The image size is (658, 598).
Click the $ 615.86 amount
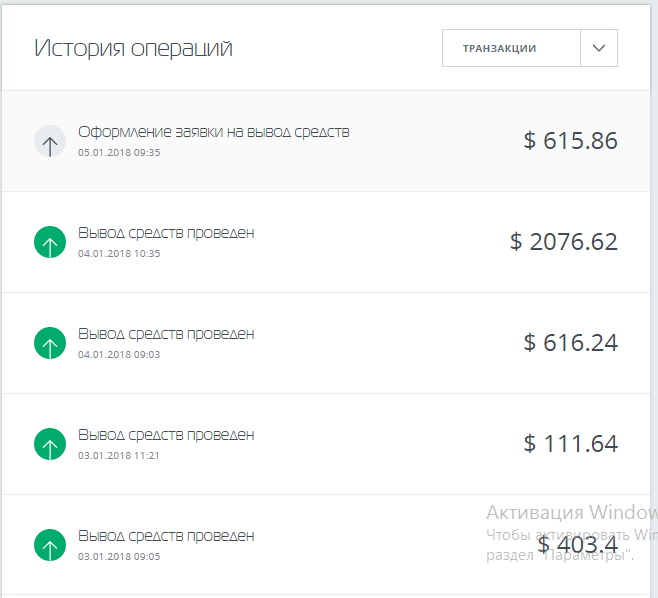click(570, 141)
